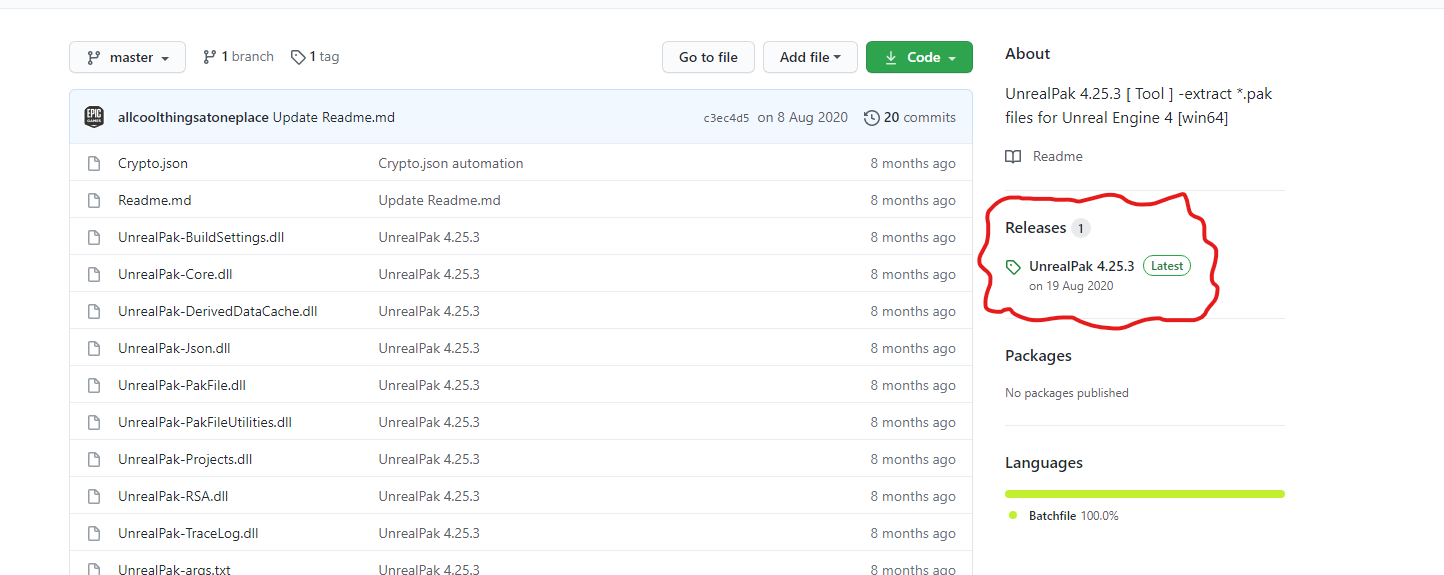Screen dimensions: 1444x575
Task: Click the file icon for Readme.md
Action: pos(94,200)
